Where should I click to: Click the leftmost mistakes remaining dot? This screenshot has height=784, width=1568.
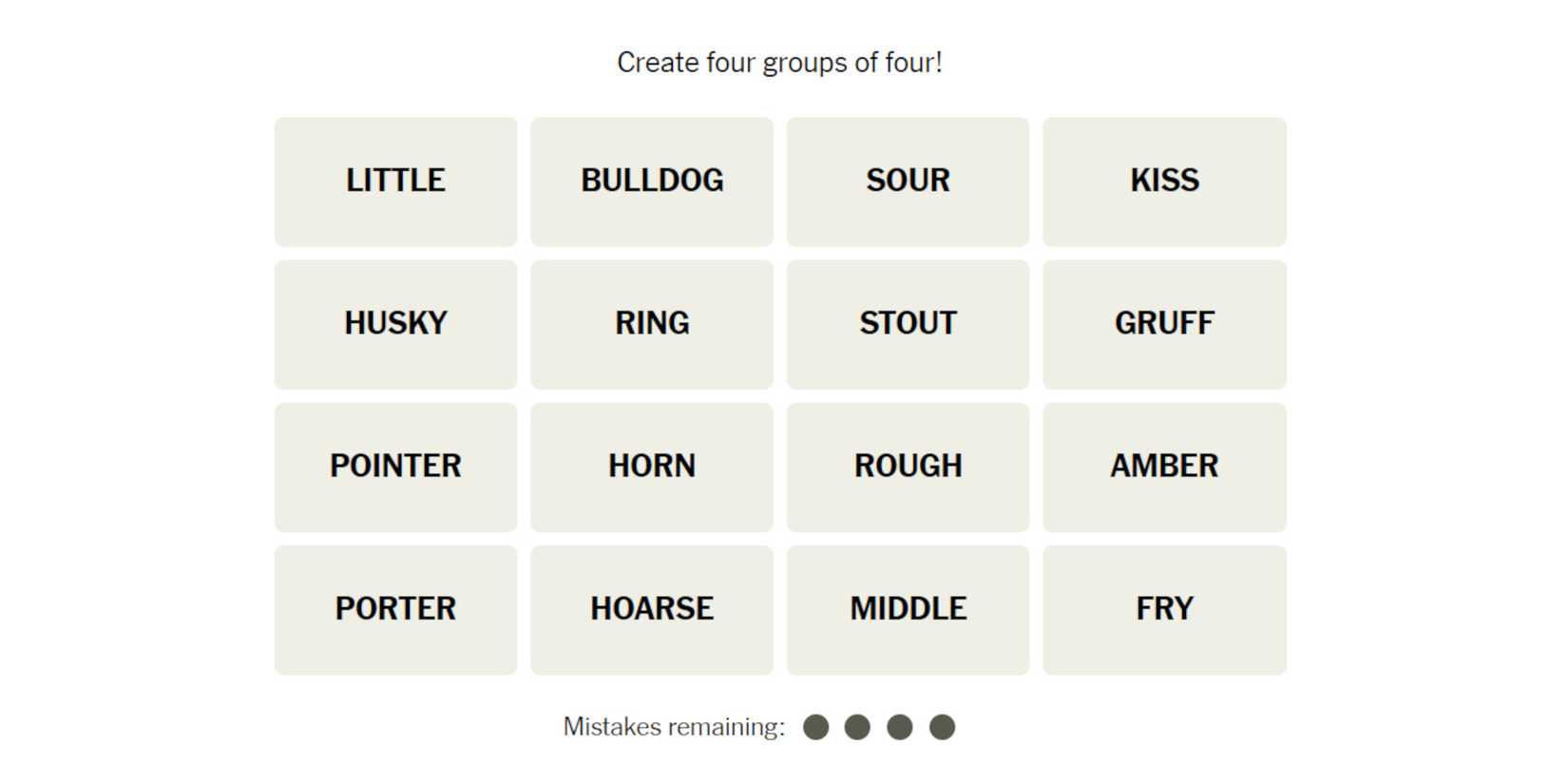coord(815,727)
